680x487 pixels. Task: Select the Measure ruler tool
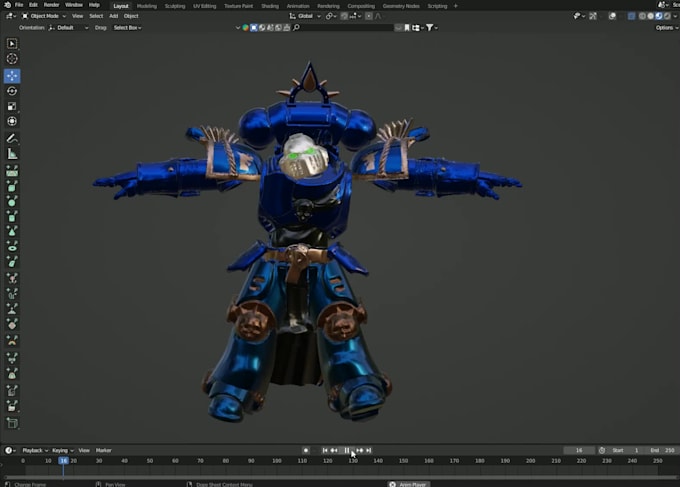tap(12, 154)
